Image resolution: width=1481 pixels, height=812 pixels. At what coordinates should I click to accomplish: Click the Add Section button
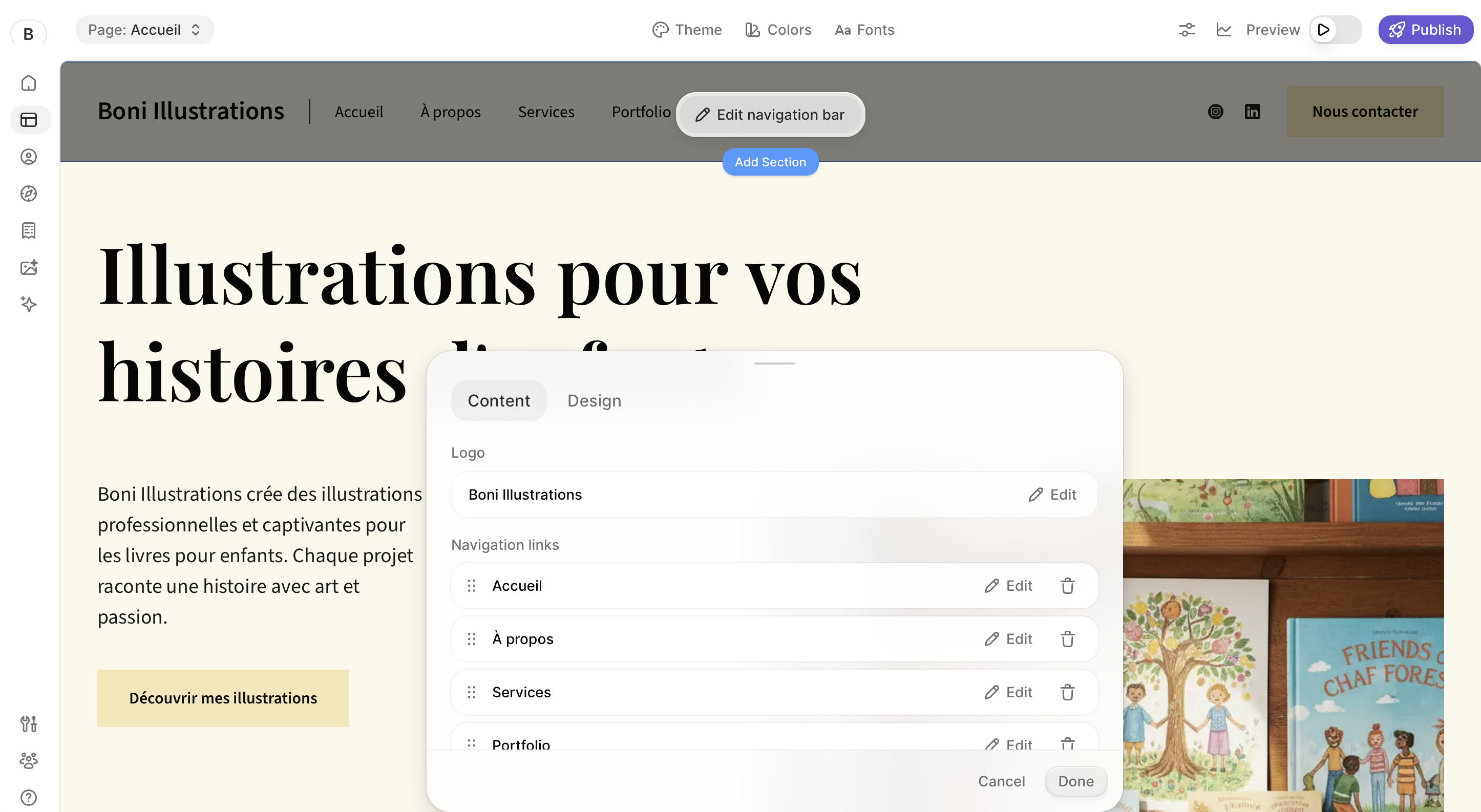coord(770,161)
